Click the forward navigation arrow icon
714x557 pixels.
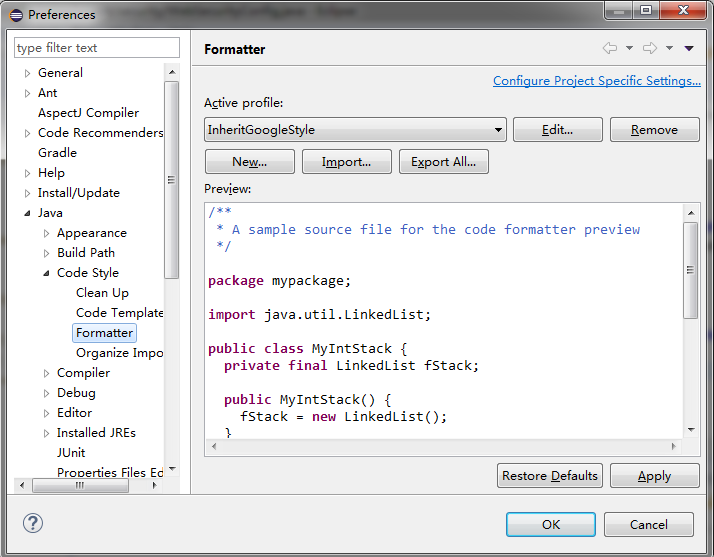[x=649, y=48]
